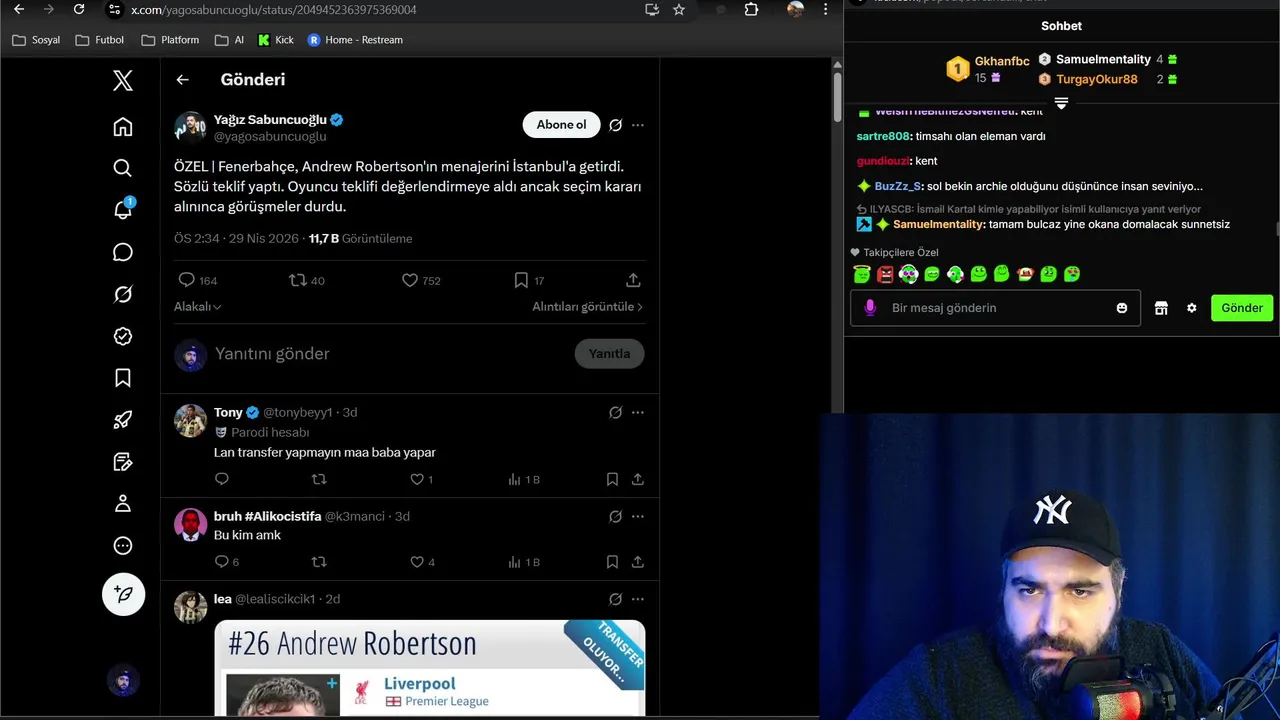Click the purple chat identity icon
Screen dimensions: 1280x720
point(870,308)
